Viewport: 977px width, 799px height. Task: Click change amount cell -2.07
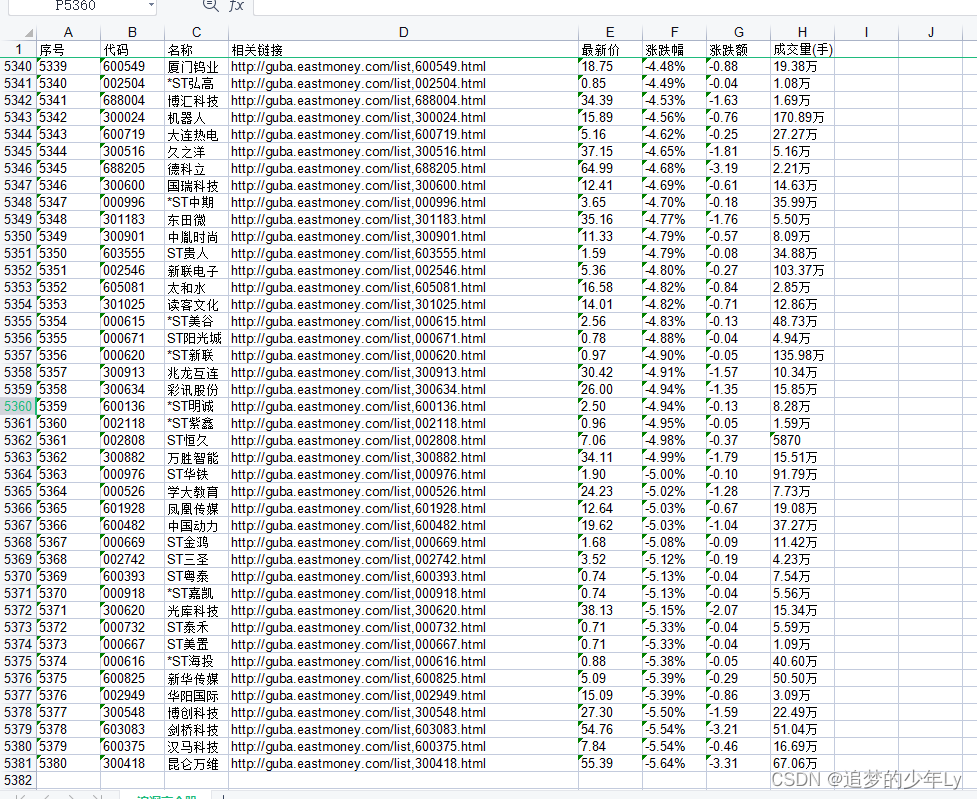[738, 611]
